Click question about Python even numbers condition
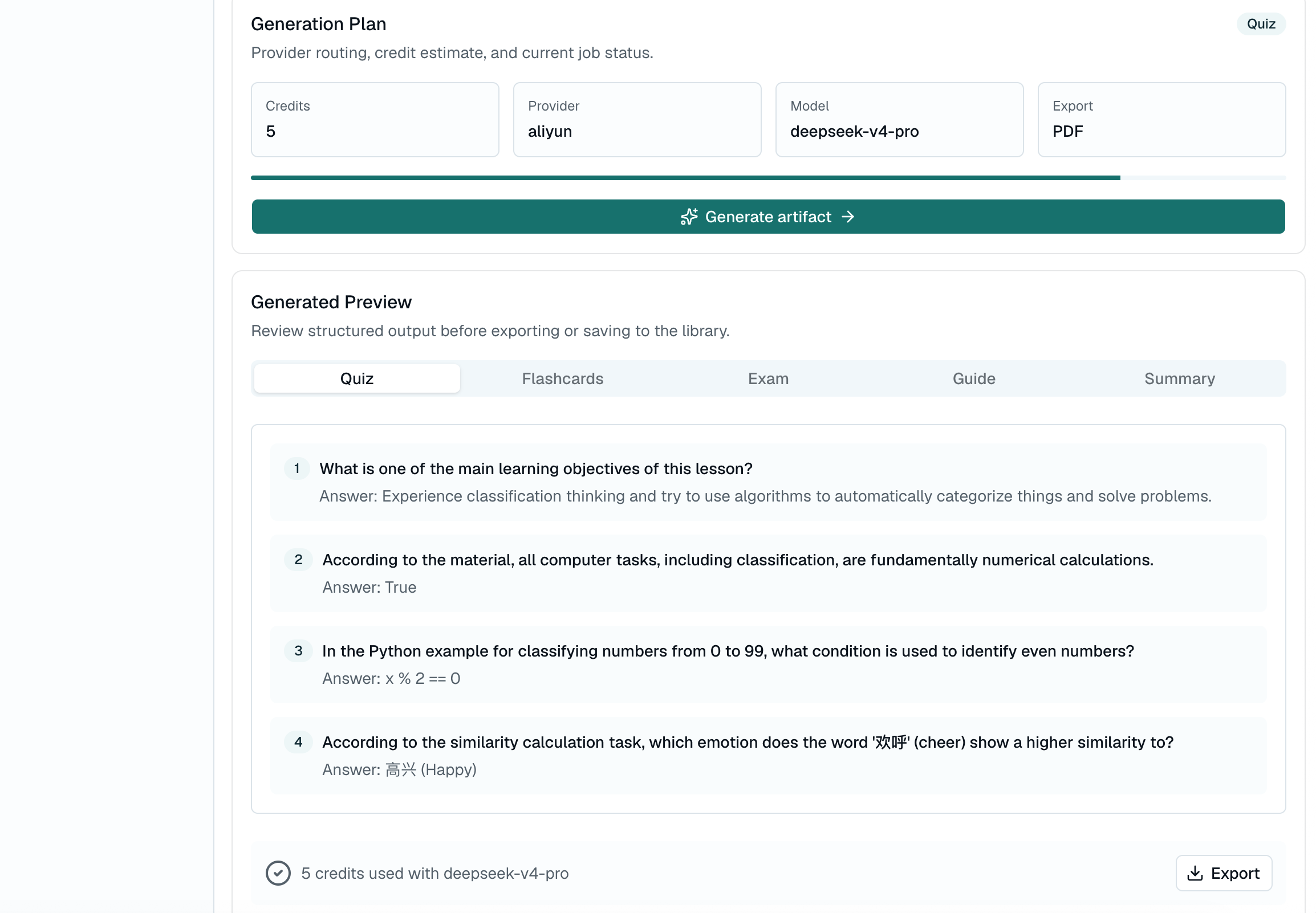The image size is (1316, 913). pyautogui.click(x=728, y=651)
